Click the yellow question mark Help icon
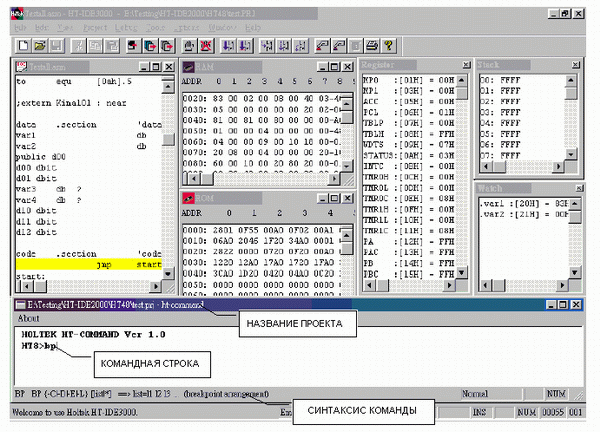This screenshot has height=432, width=600. (388, 46)
